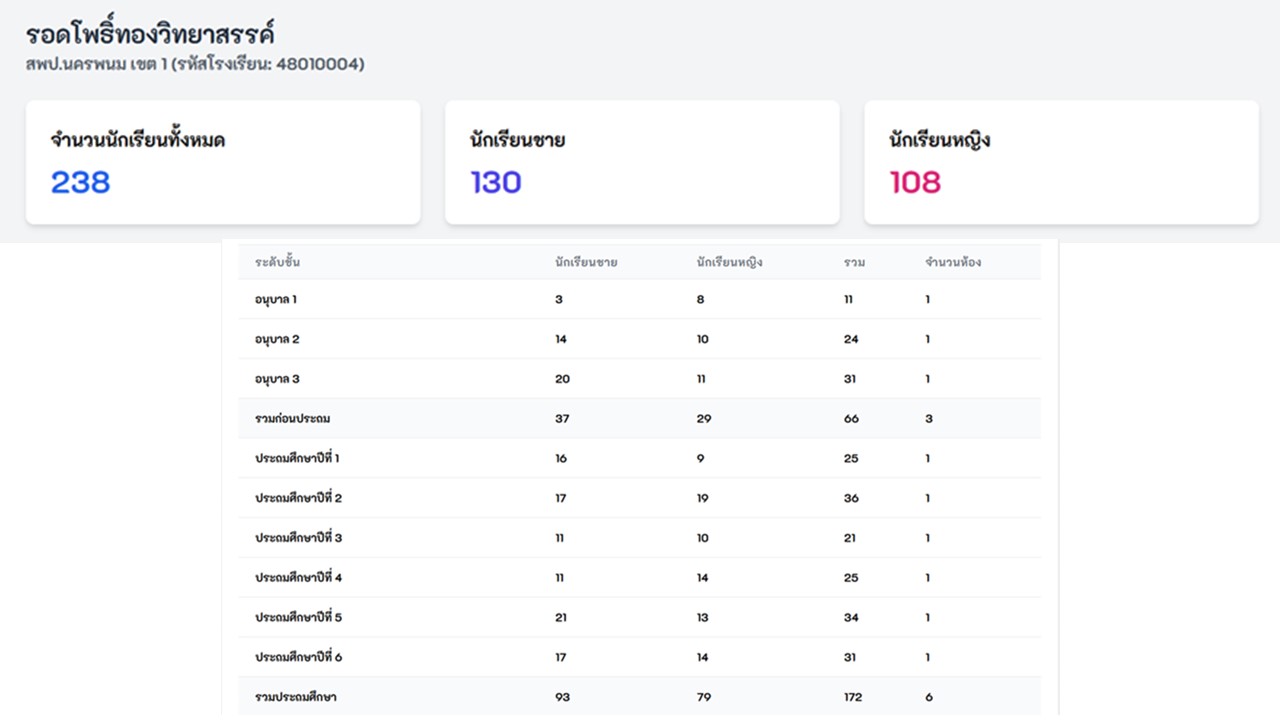Viewport: 1280px width, 720px height.
Task: Click the school code 48010004 subtitle
Action: pos(195,65)
